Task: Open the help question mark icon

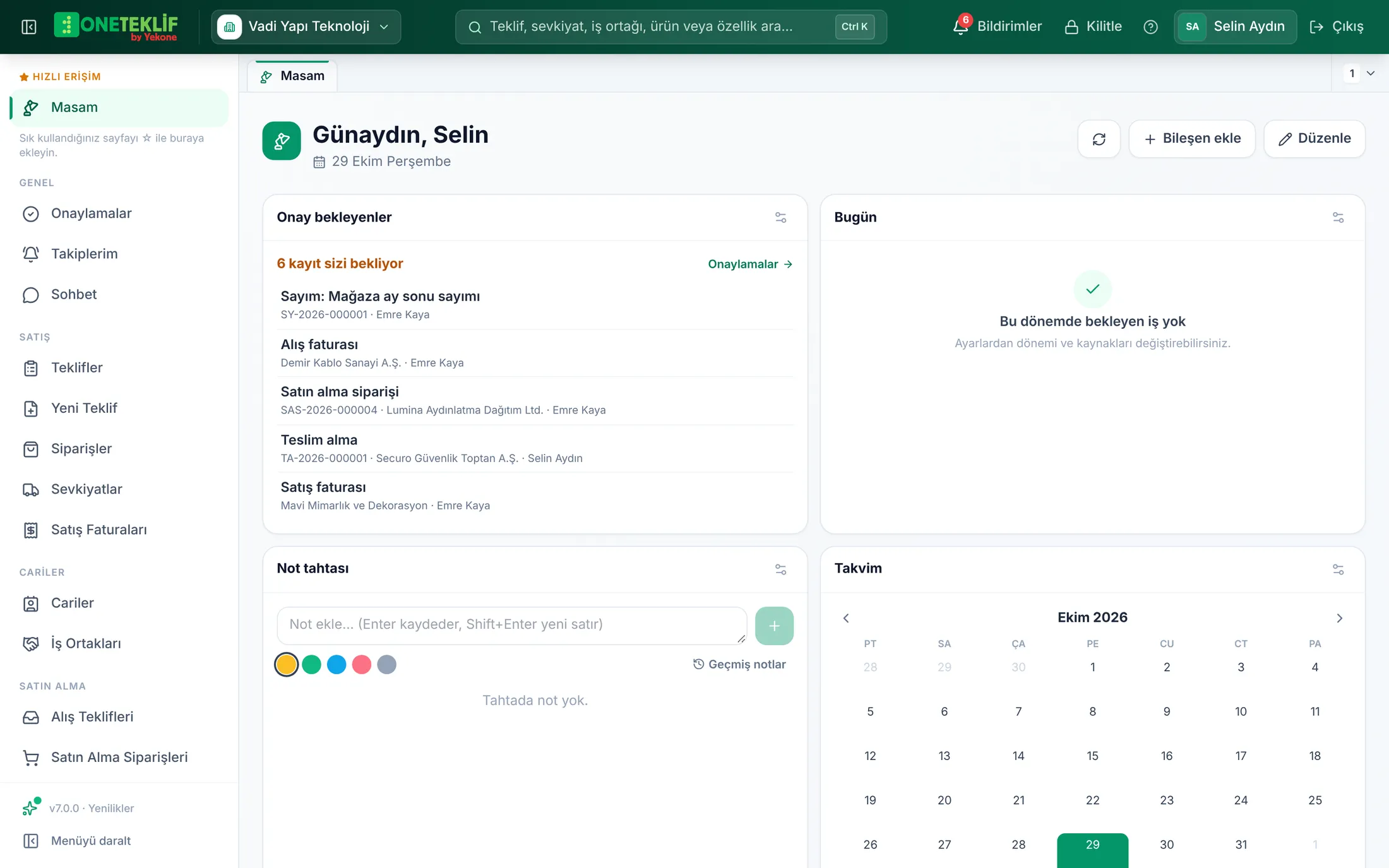Action: 1150,27
